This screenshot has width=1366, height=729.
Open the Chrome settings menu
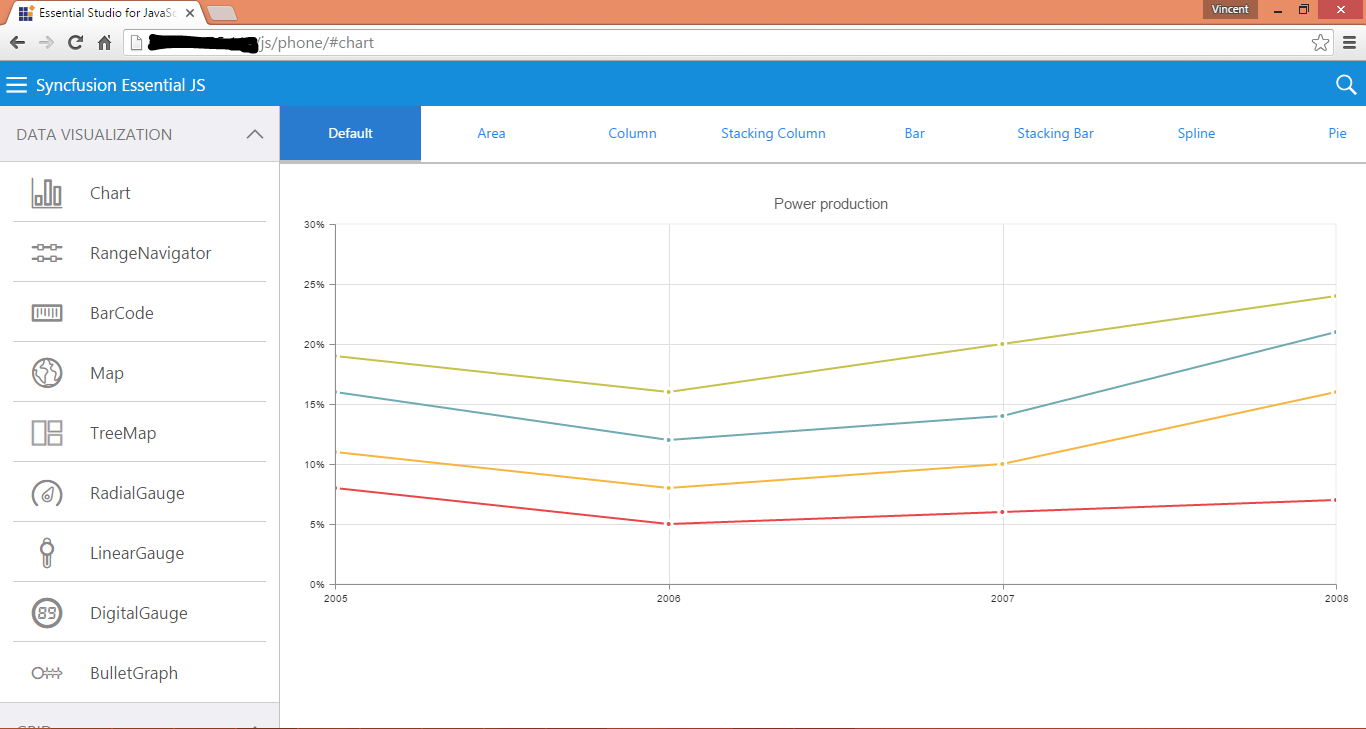tap(1349, 43)
